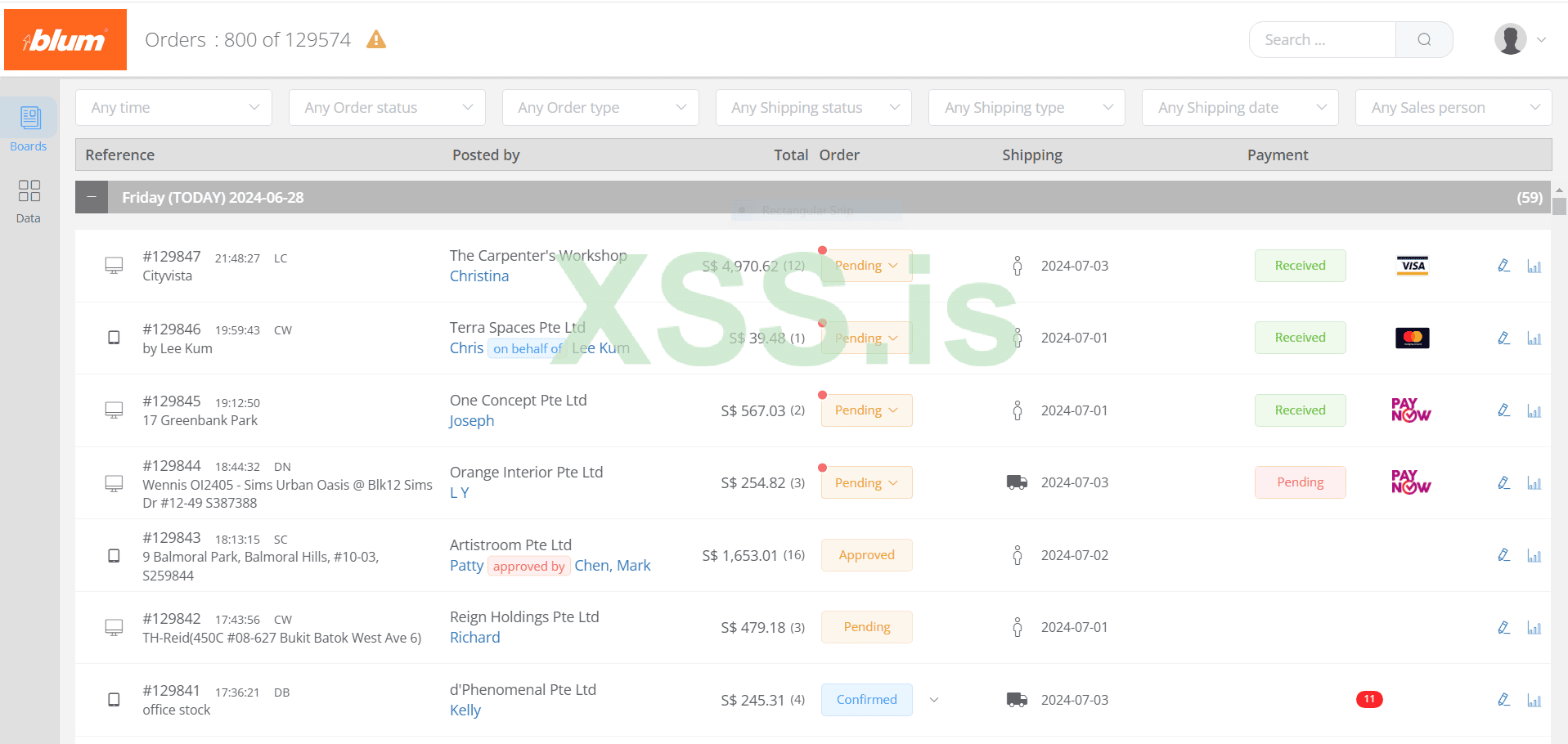Open the Pending status dropdown for order #129847
This screenshot has height=744, width=1568.
(866, 266)
